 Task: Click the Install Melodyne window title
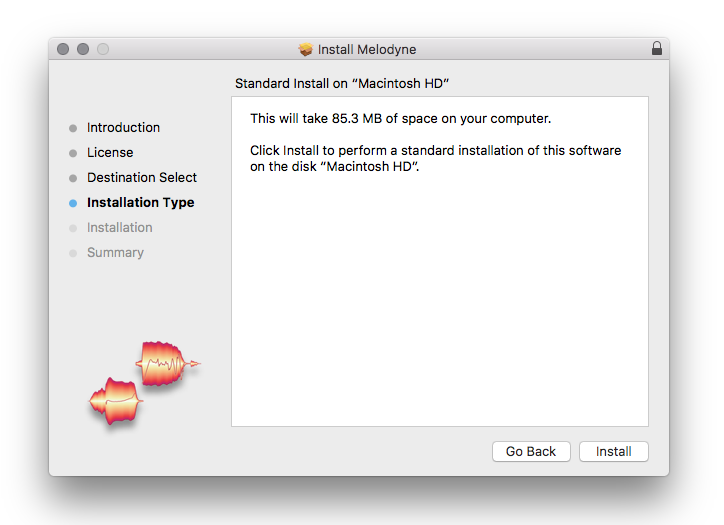(x=367, y=49)
